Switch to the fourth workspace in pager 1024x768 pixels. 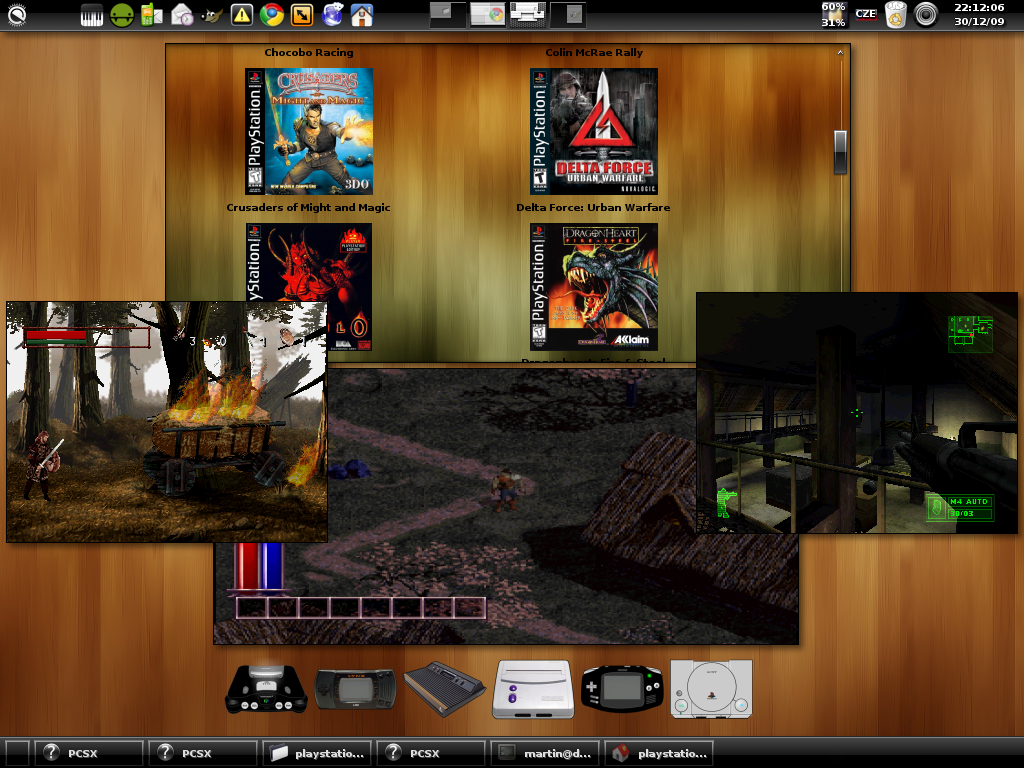568,14
